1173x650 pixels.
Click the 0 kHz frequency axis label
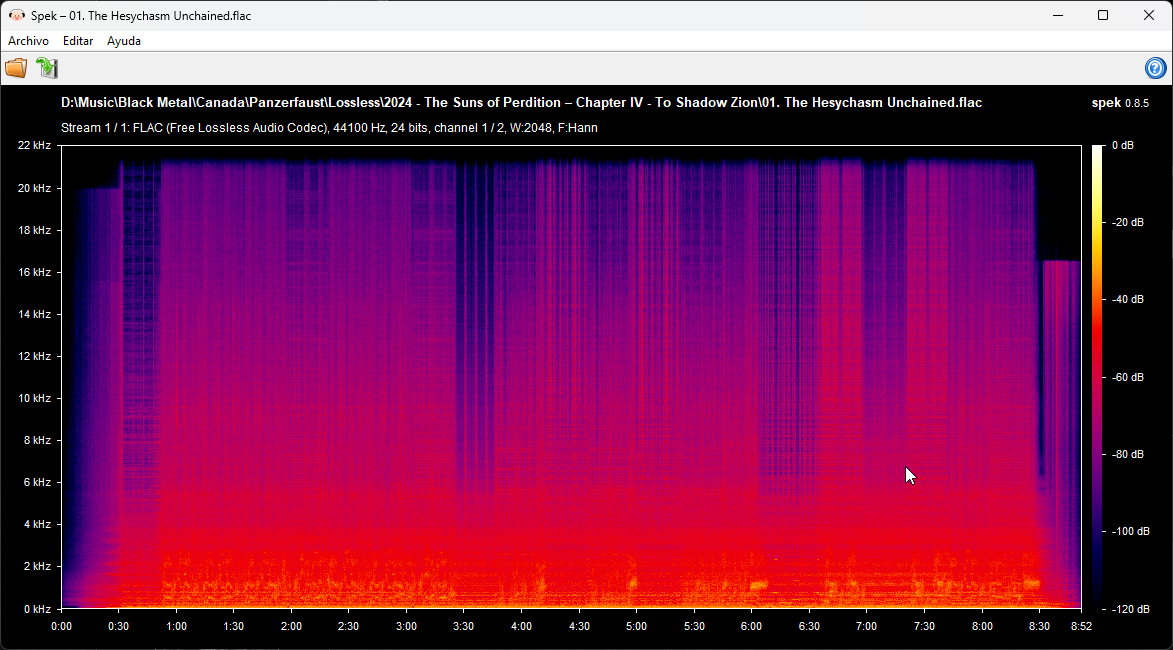37,609
